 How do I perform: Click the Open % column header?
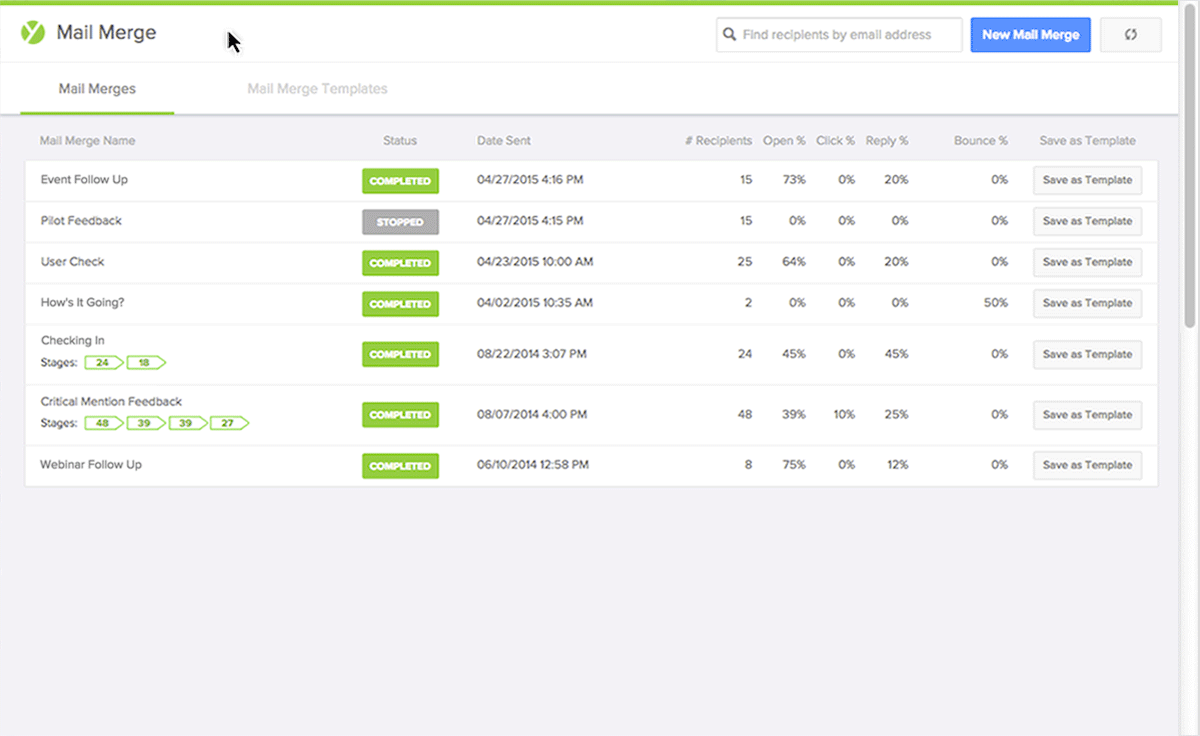(784, 141)
